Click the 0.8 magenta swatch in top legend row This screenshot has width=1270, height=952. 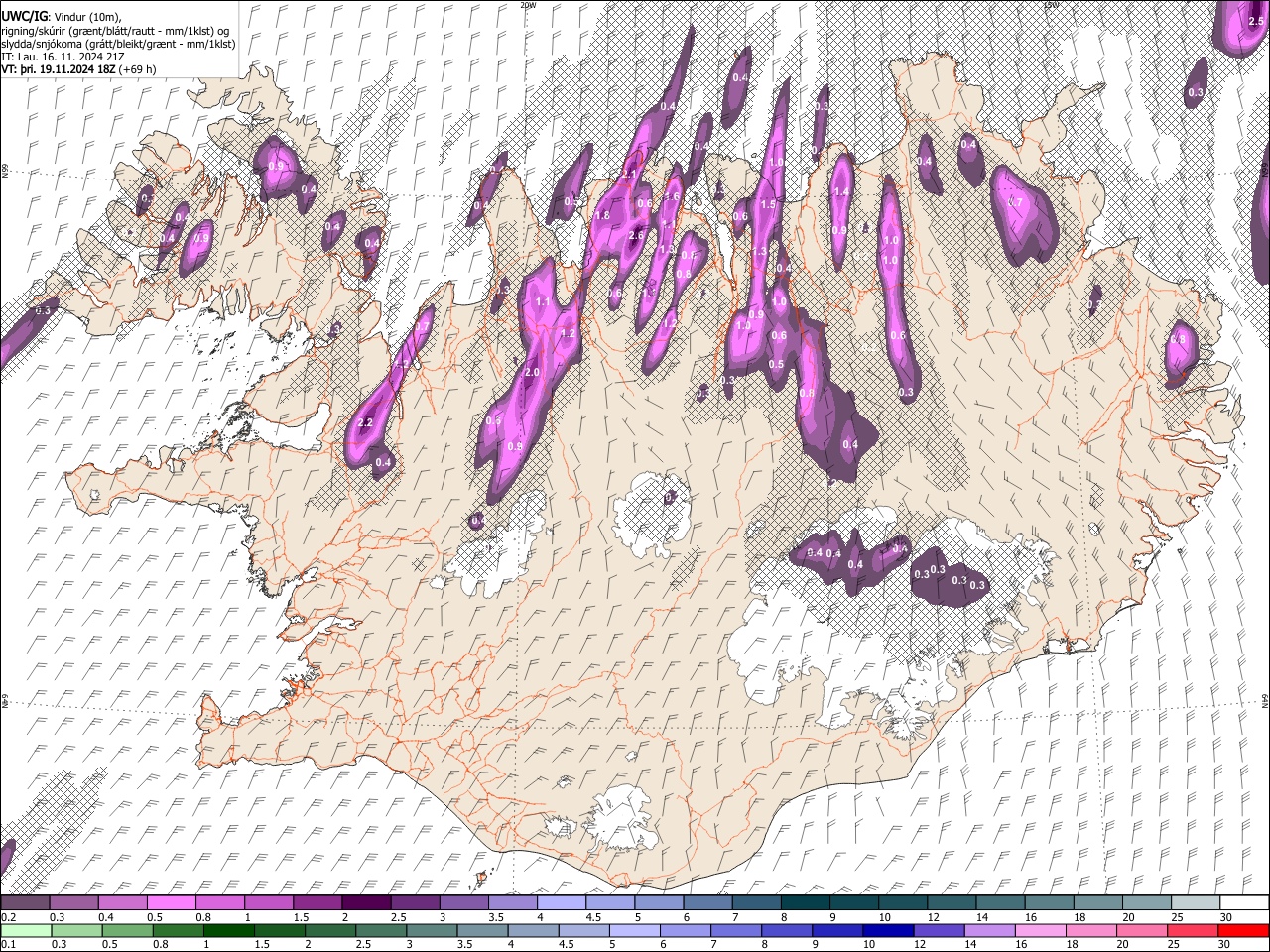point(219,902)
